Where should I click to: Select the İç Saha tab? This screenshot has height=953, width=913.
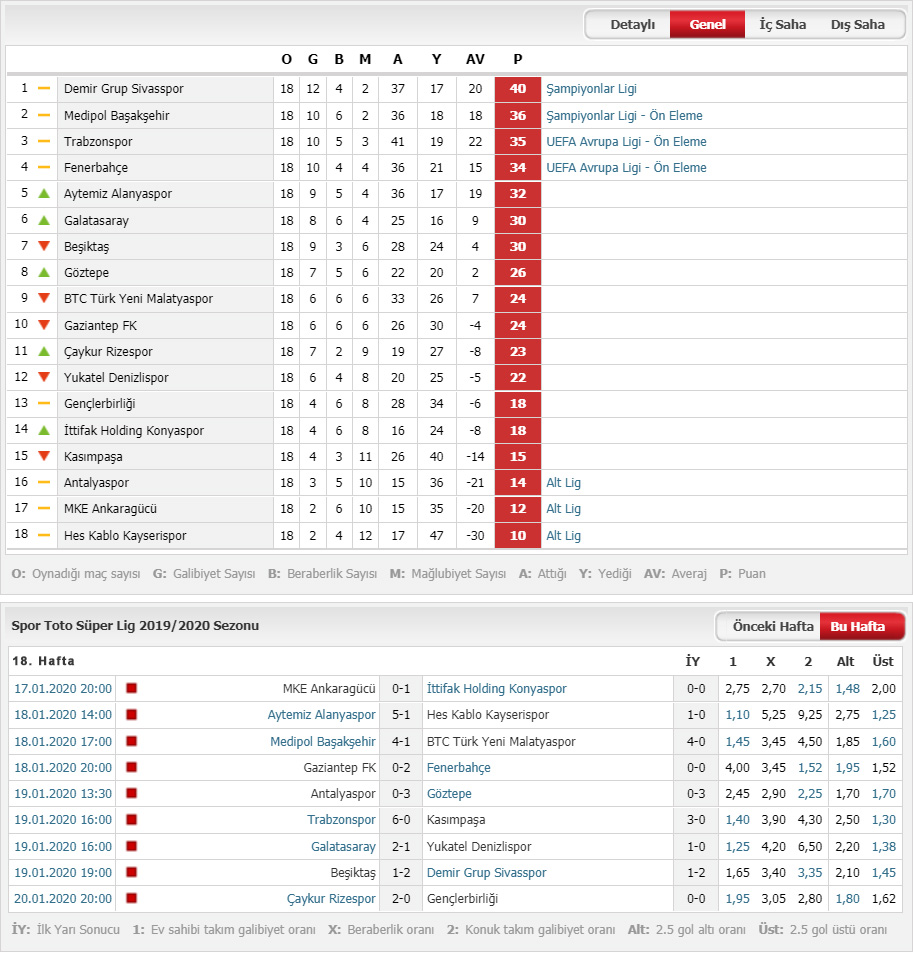[x=782, y=24]
